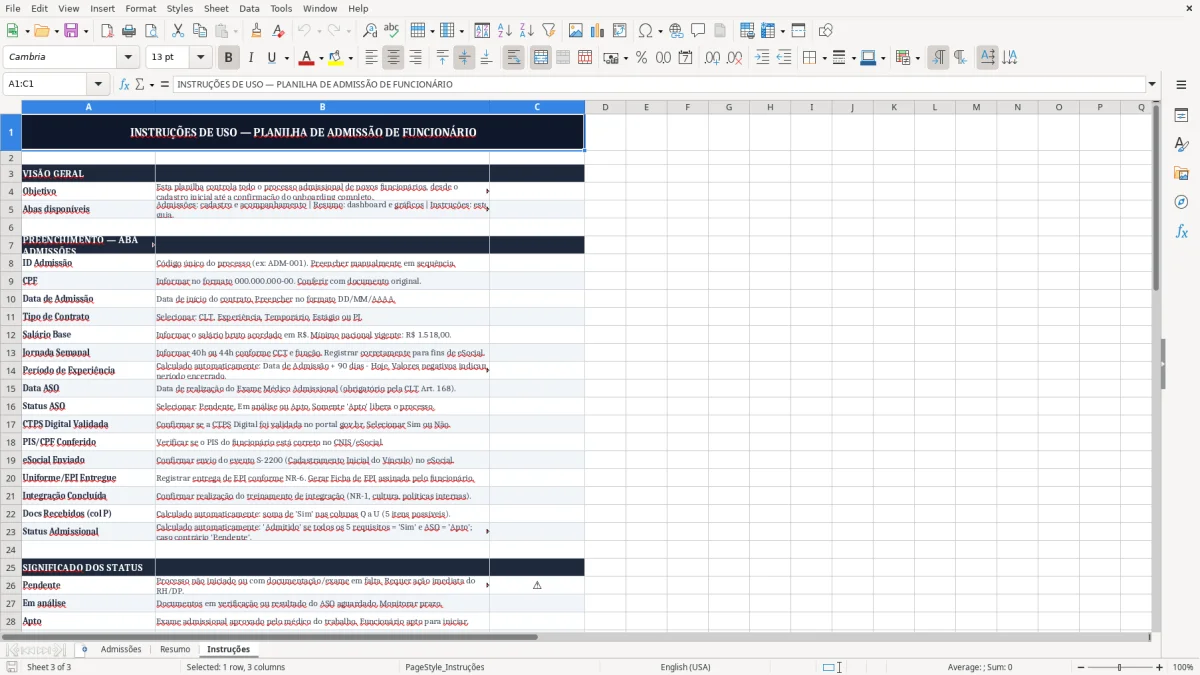Toggle Left-To-Right text direction
This screenshot has width=1200, height=675.
pyautogui.click(x=938, y=58)
